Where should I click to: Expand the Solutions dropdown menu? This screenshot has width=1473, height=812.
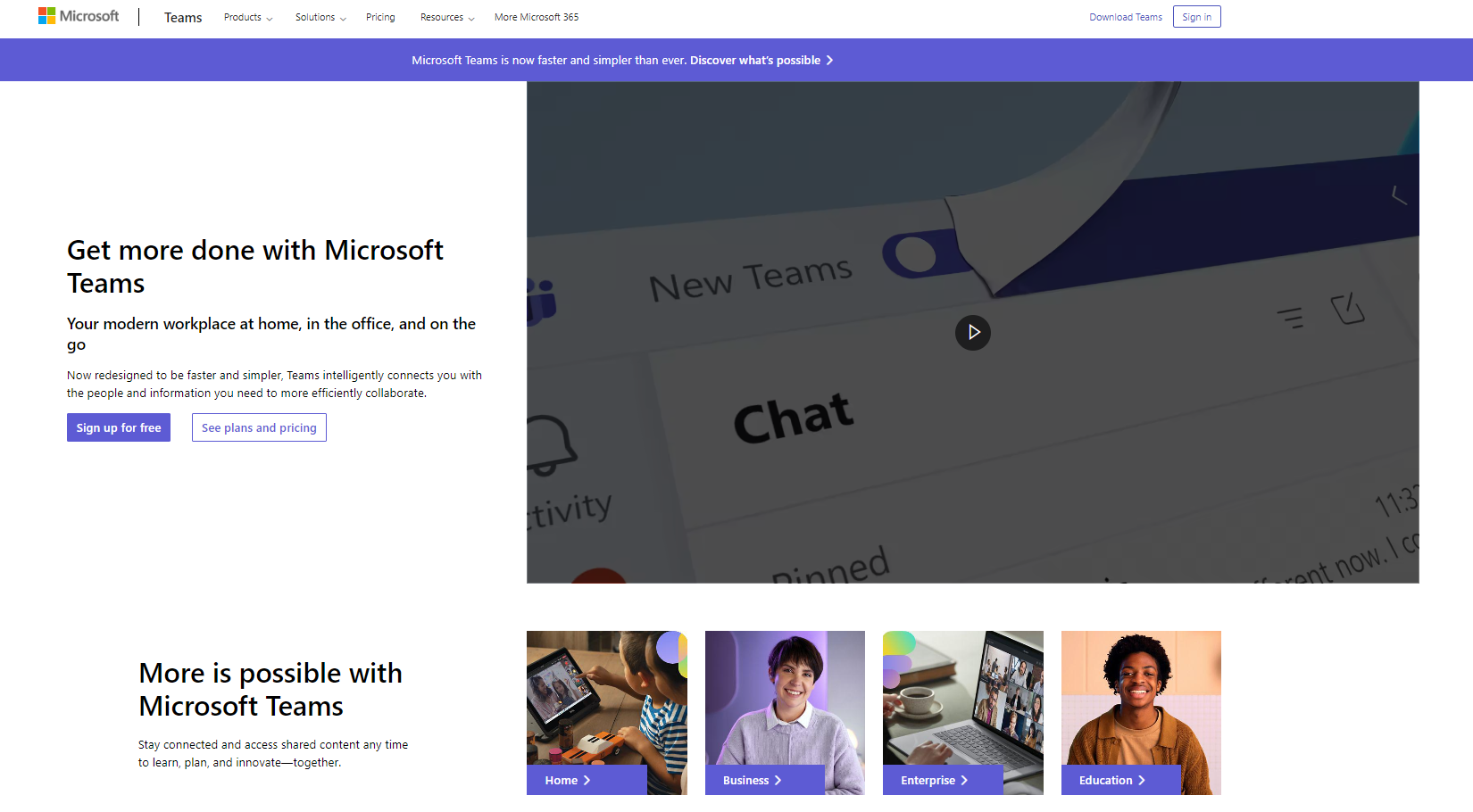(320, 17)
